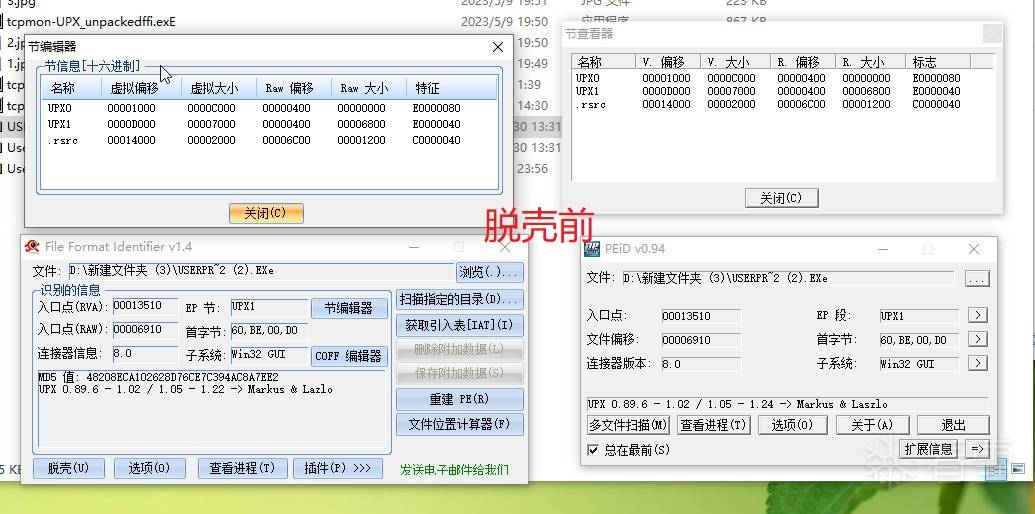Click 退出 exit button in PEiD

953,425
